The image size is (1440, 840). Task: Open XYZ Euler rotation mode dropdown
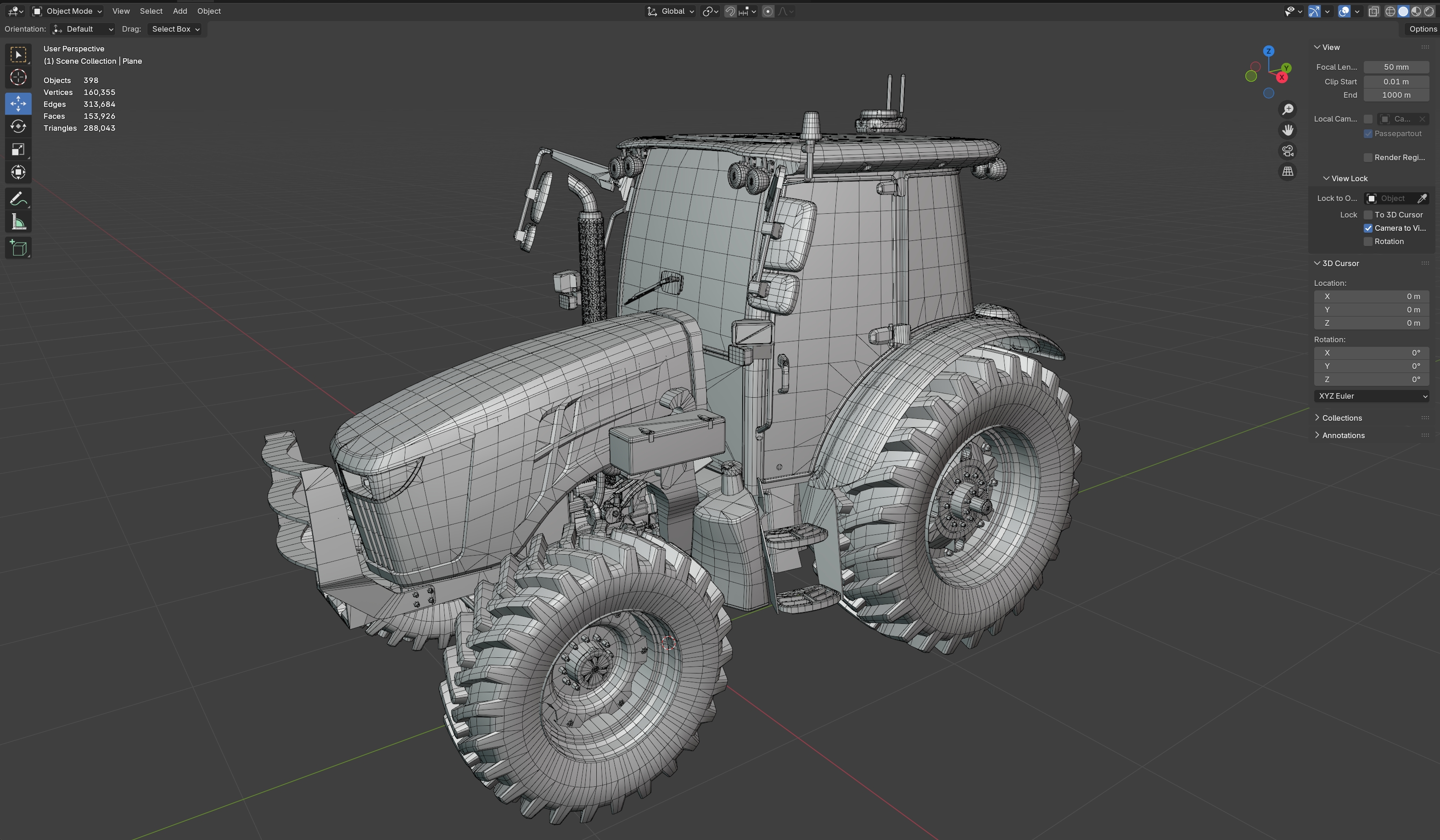[x=1371, y=396]
